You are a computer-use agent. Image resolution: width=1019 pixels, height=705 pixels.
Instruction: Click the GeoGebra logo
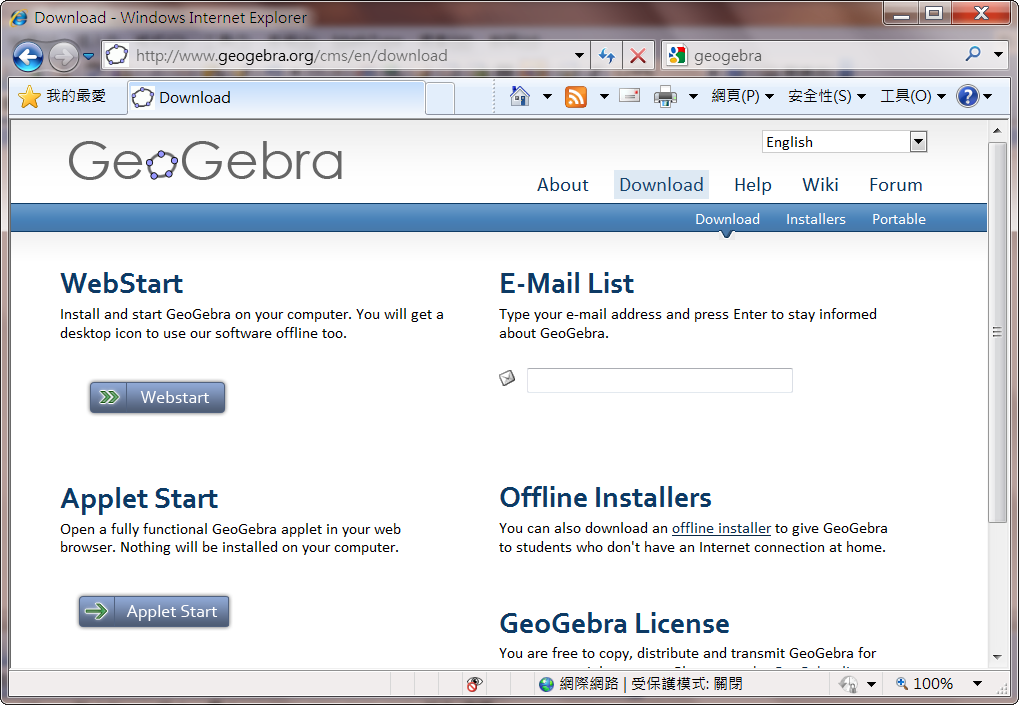point(205,160)
